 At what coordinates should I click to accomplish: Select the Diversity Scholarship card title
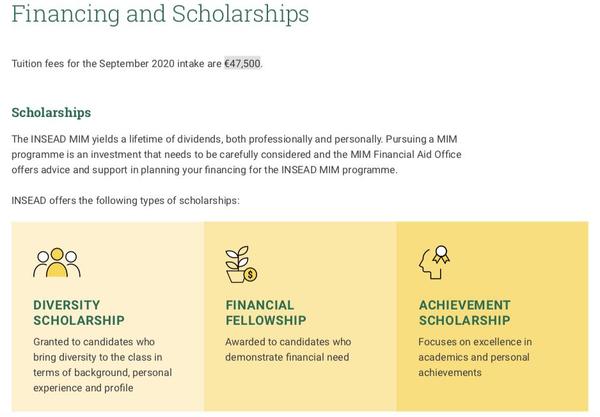click(x=79, y=313)
